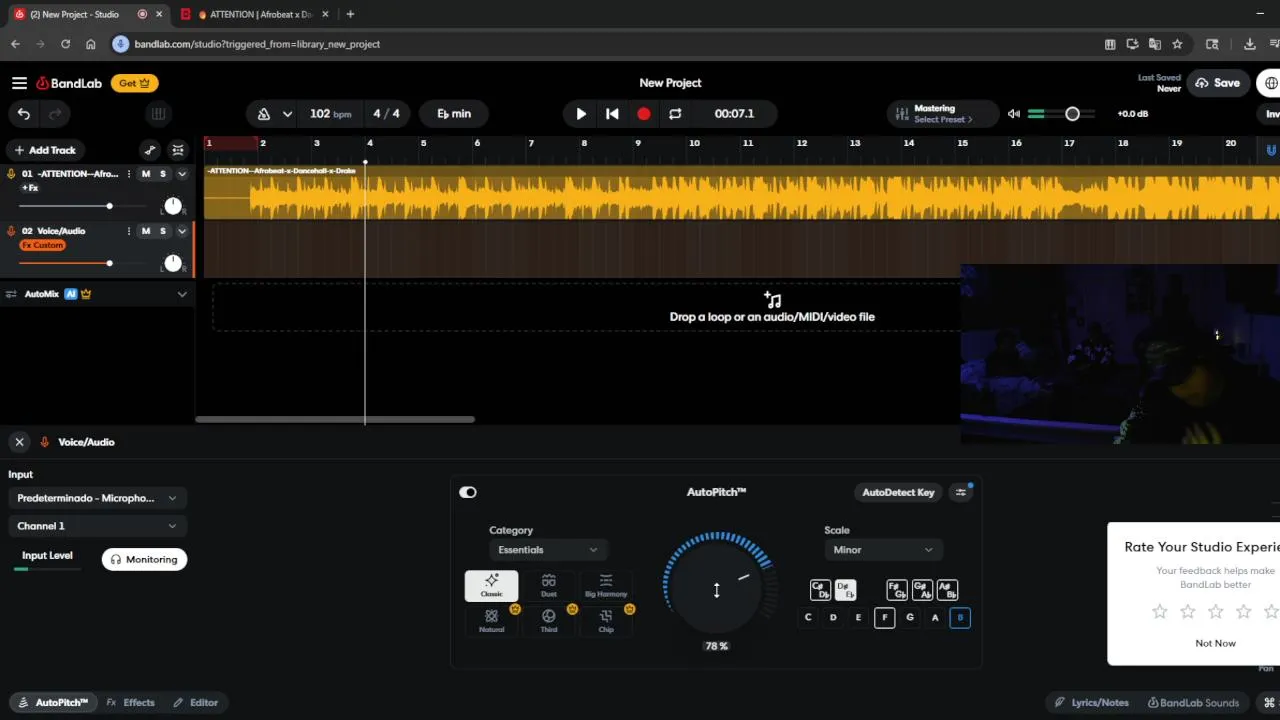Close the Voice/Audio bottom panel
Image resolution: width=1280 pixels, height=720 pixels.
point(19,442)
